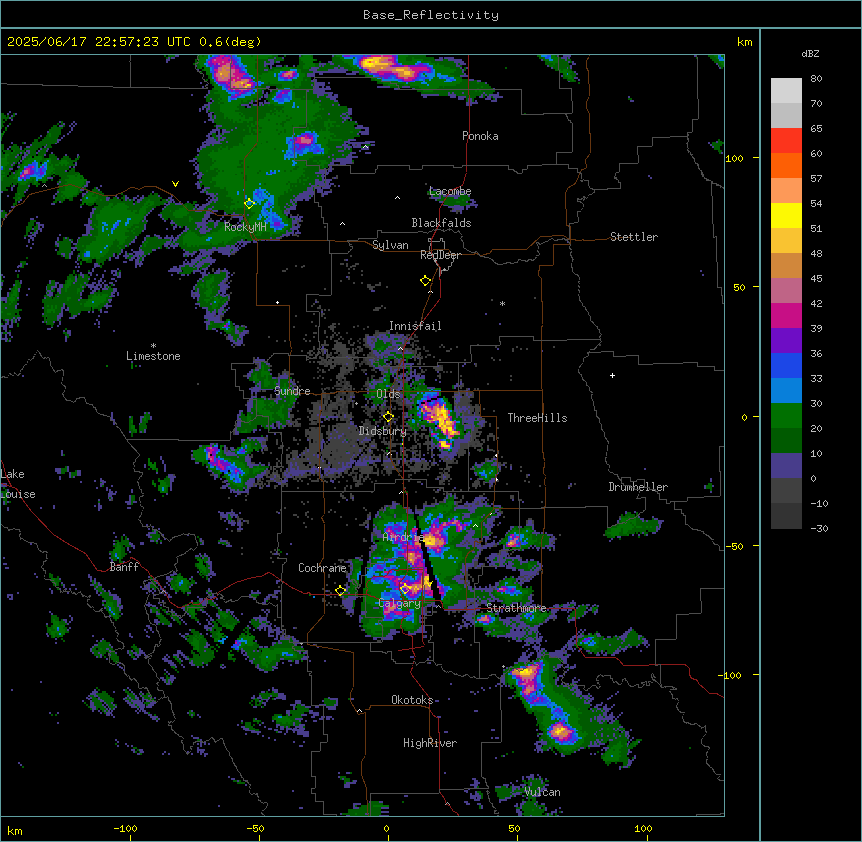Click the 80 value on the dBZ legend
862x842 pixels.
[x=816, y=79]
